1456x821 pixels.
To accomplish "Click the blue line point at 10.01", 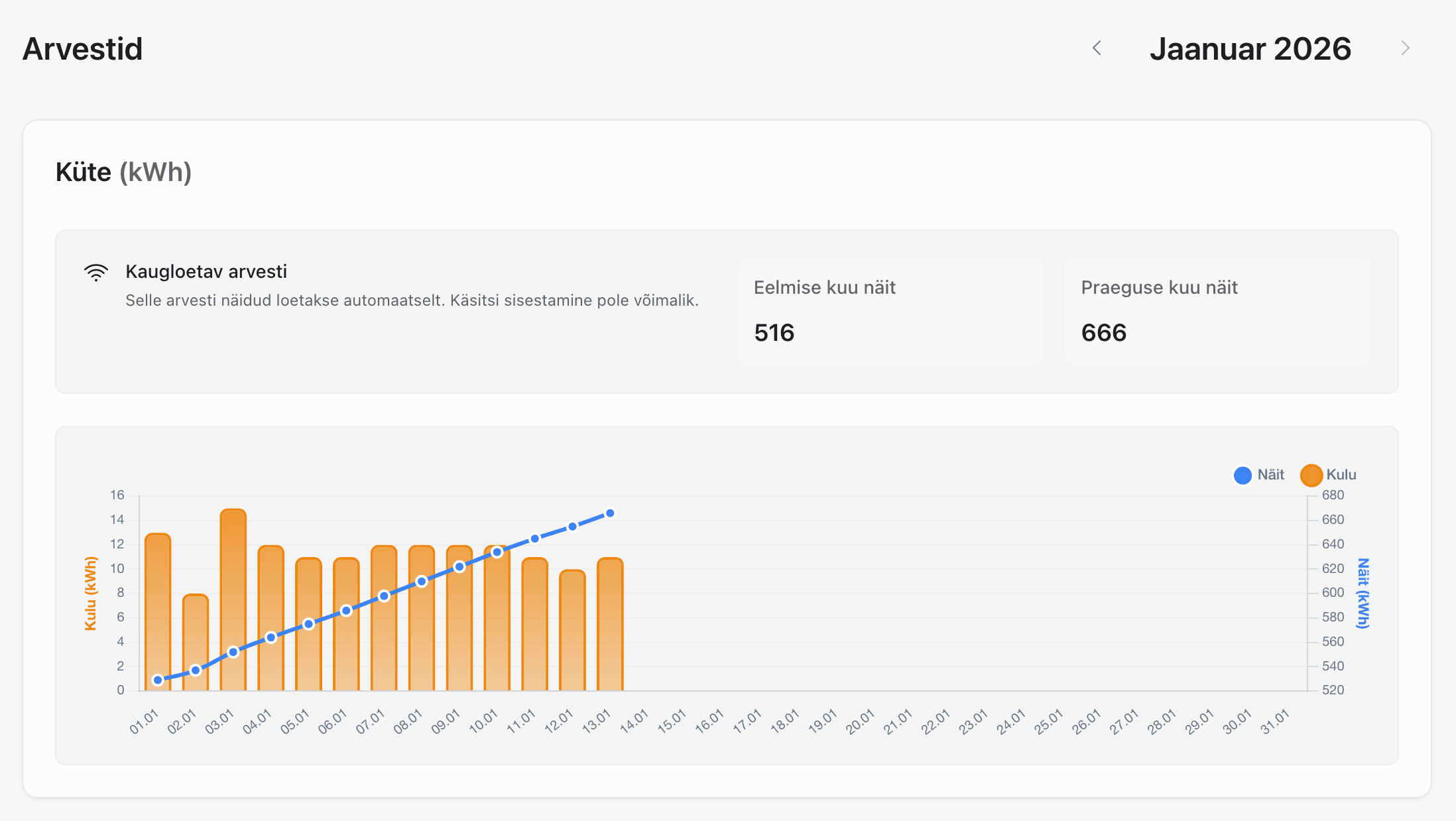I will [497, 552].
